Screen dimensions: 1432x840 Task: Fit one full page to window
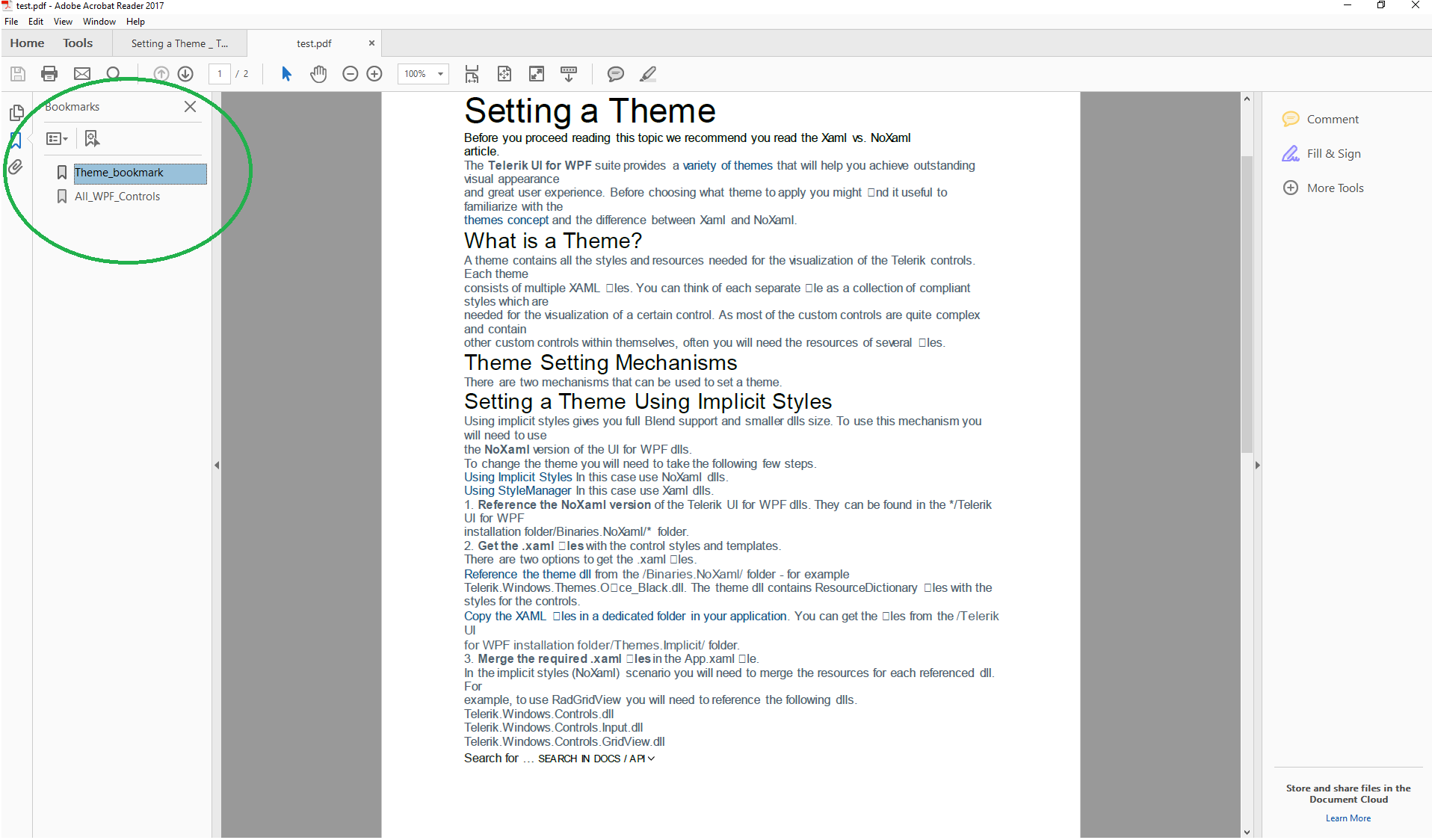(504, 74)
